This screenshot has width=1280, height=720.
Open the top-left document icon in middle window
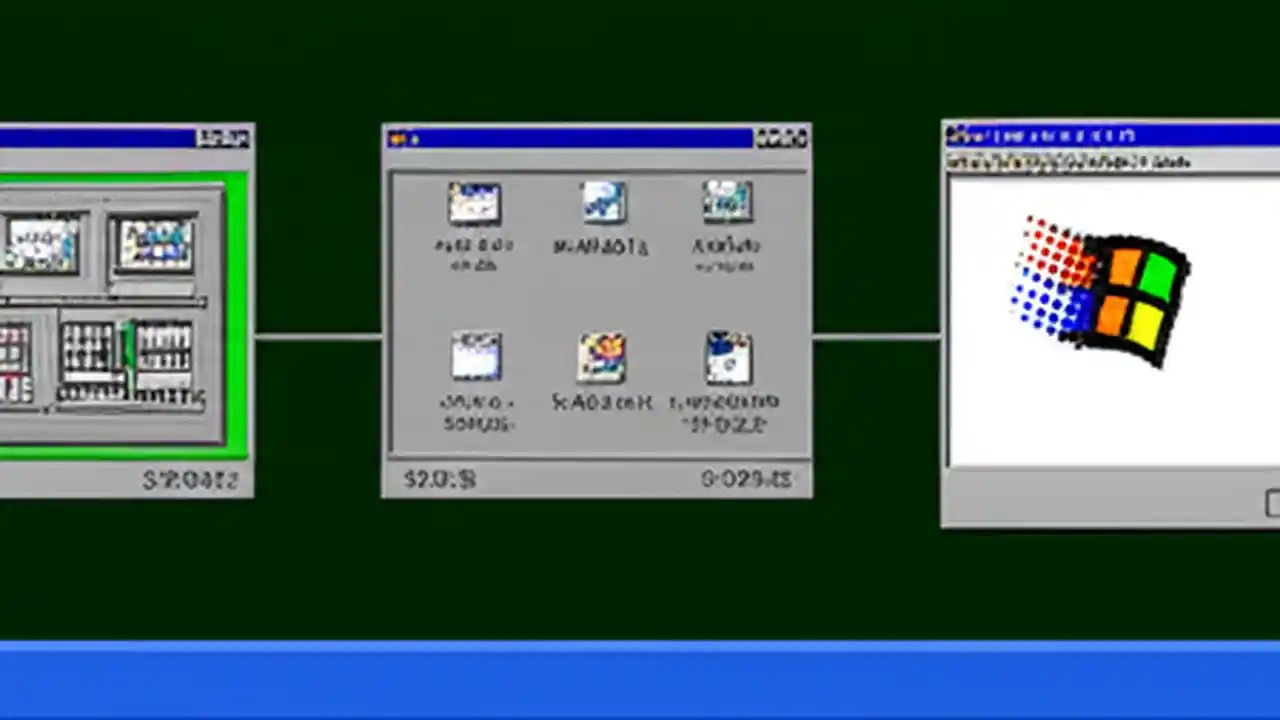tap(474, 203)
